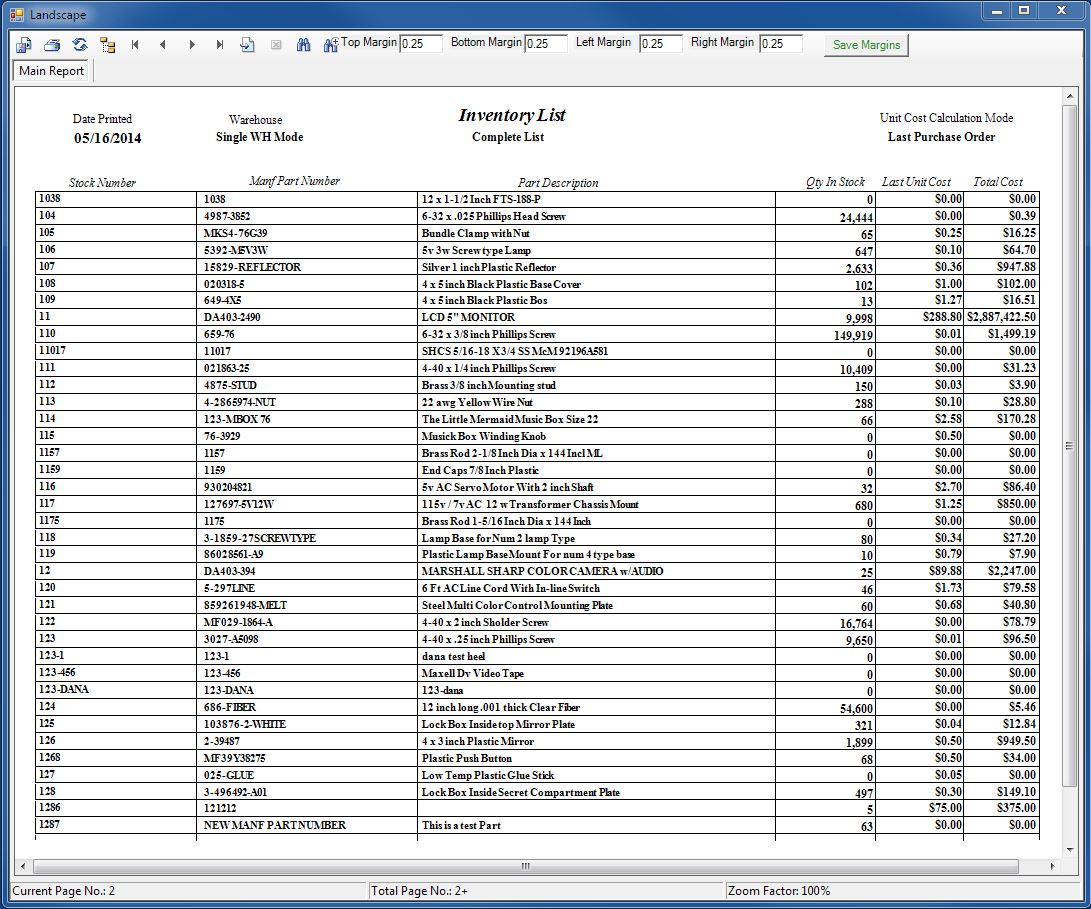Click part number 3-1859-27SCREWTYPE
This screenshot has height=909, width=1091.
[x=260, y=538]
